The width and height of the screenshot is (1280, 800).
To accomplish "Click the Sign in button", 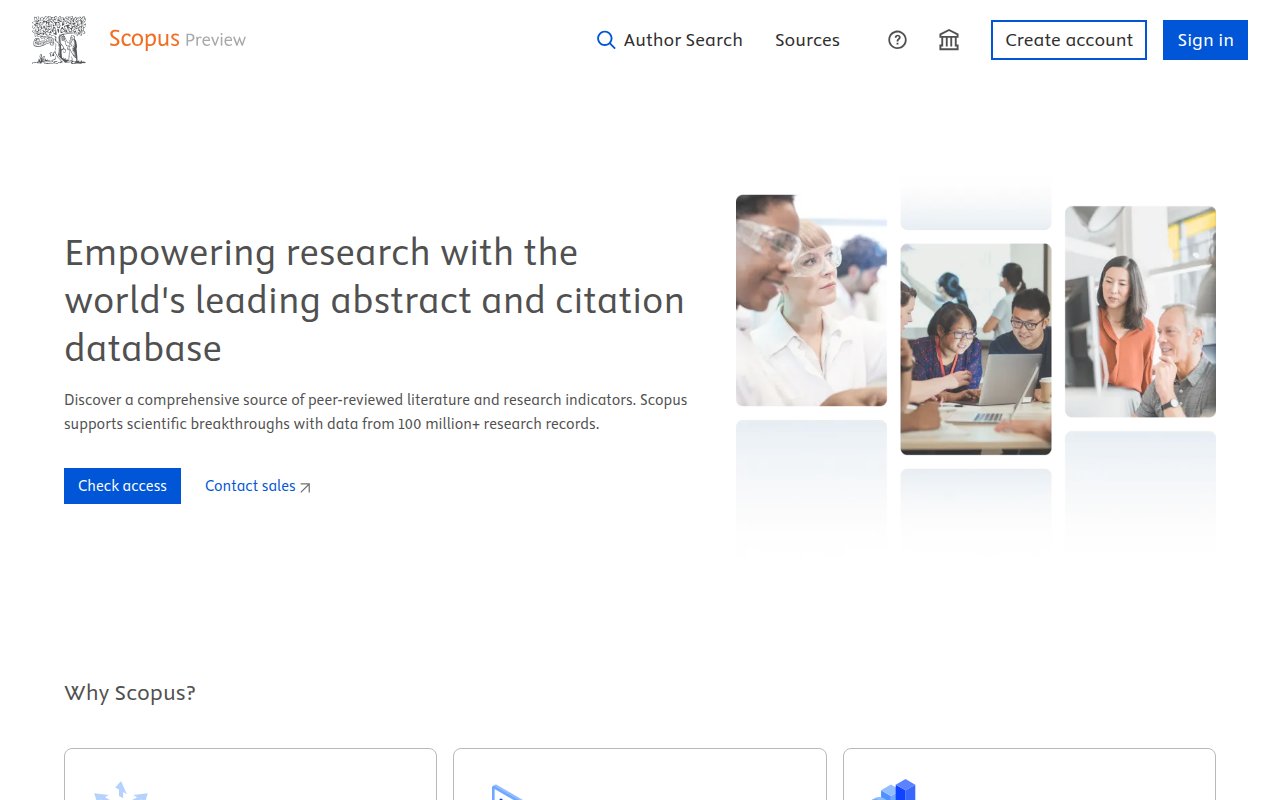I will point(1205,40).
